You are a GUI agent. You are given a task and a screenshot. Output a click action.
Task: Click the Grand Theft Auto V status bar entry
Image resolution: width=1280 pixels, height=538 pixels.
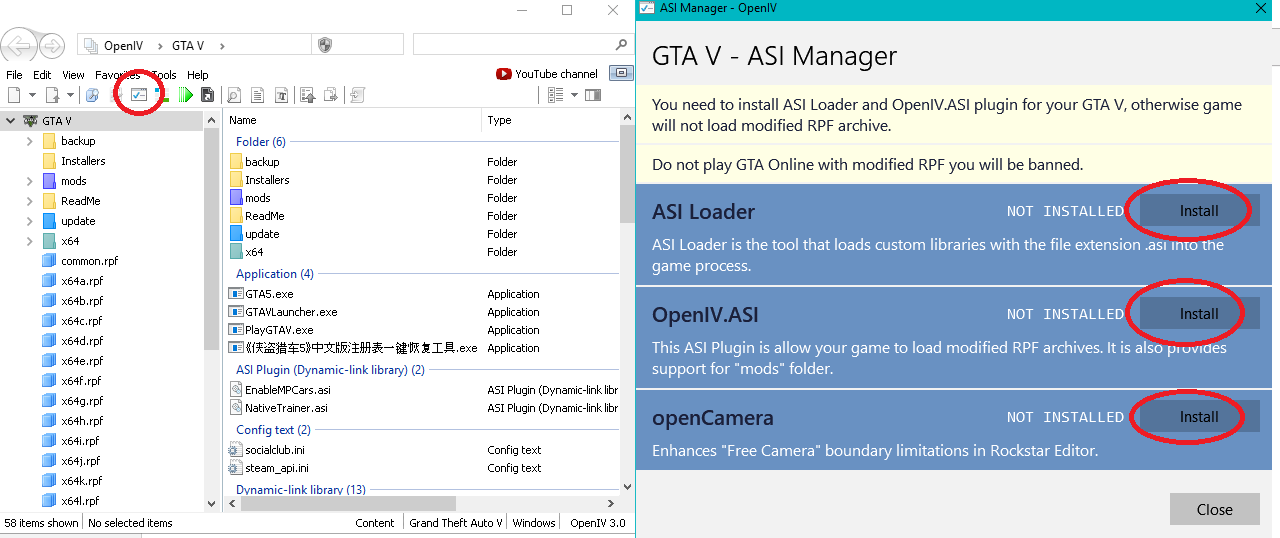[456, 523]
